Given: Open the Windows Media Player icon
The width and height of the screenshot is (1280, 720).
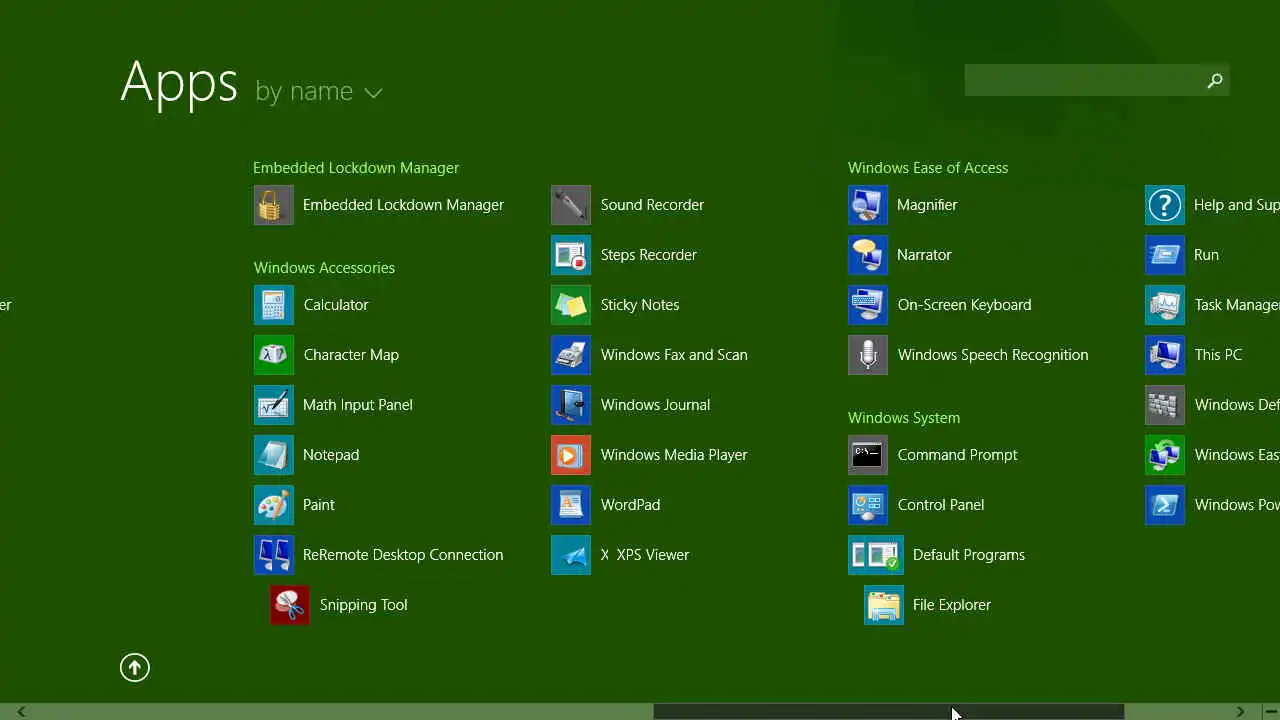Looking at the screenshot, I should (571, 455).
